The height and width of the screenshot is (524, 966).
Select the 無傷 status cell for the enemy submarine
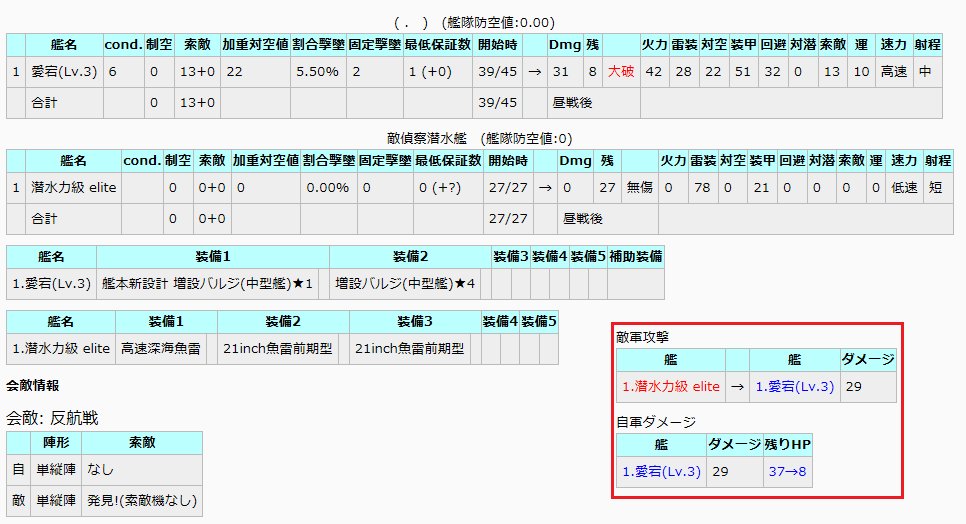[x=625, y=187]
